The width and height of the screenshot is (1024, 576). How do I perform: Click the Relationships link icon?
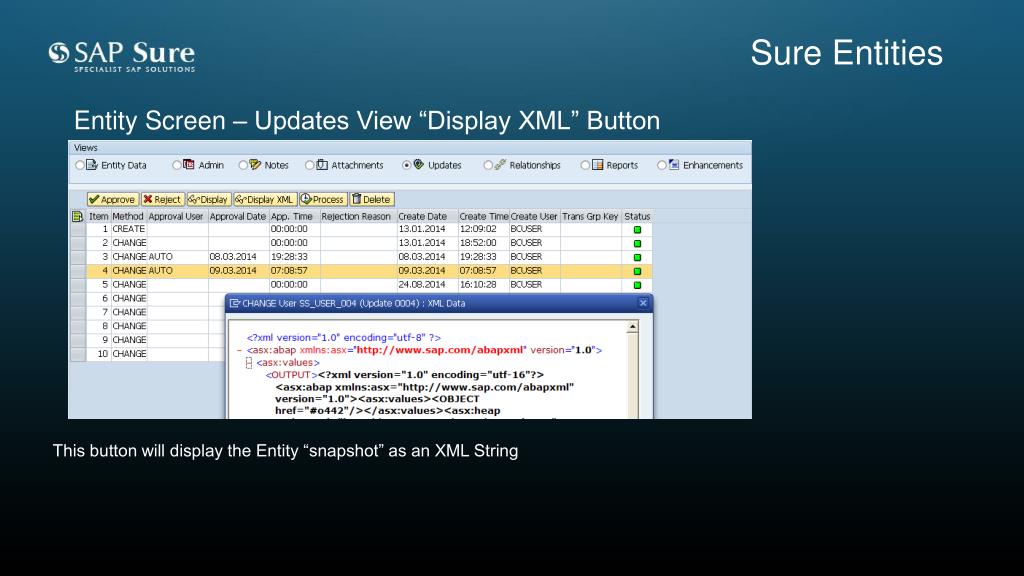(x=500, y=165)
